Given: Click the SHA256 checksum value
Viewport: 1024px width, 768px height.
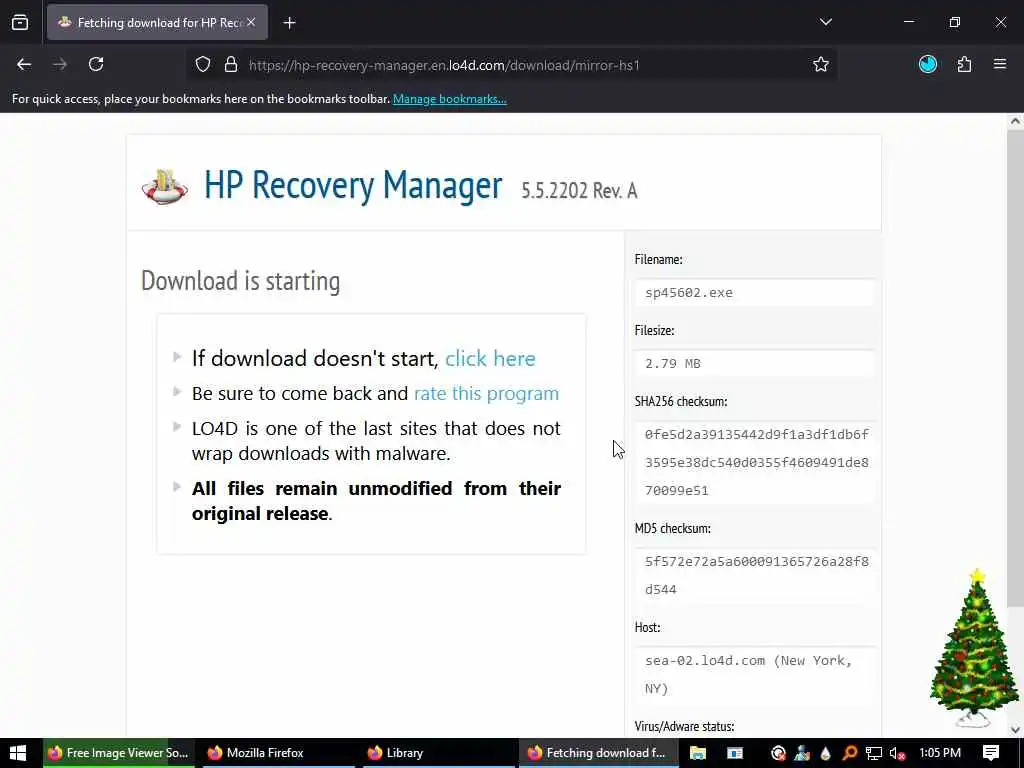Looking at the screenshot, I should click(x=754, y=462).
